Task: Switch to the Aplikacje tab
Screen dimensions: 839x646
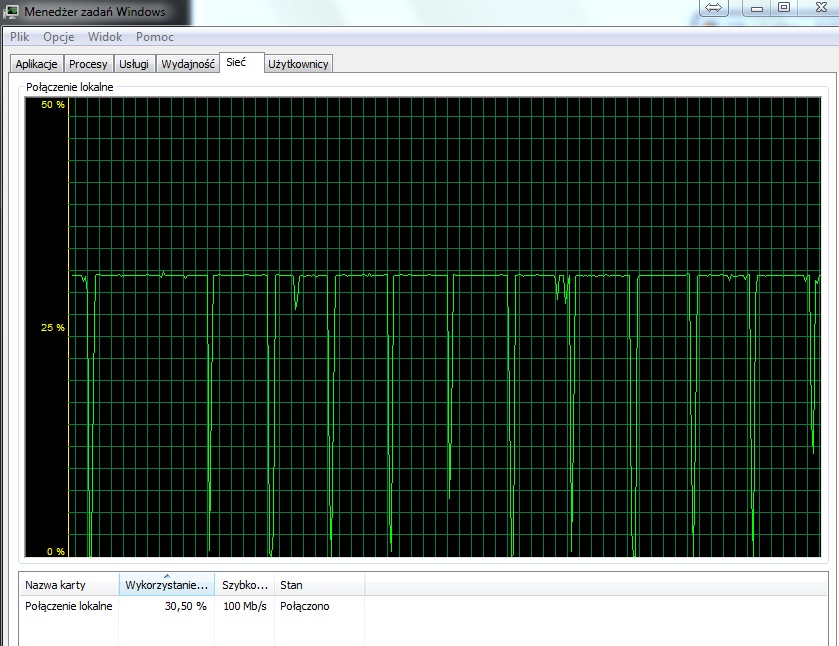Action: [x=36, y=64]
